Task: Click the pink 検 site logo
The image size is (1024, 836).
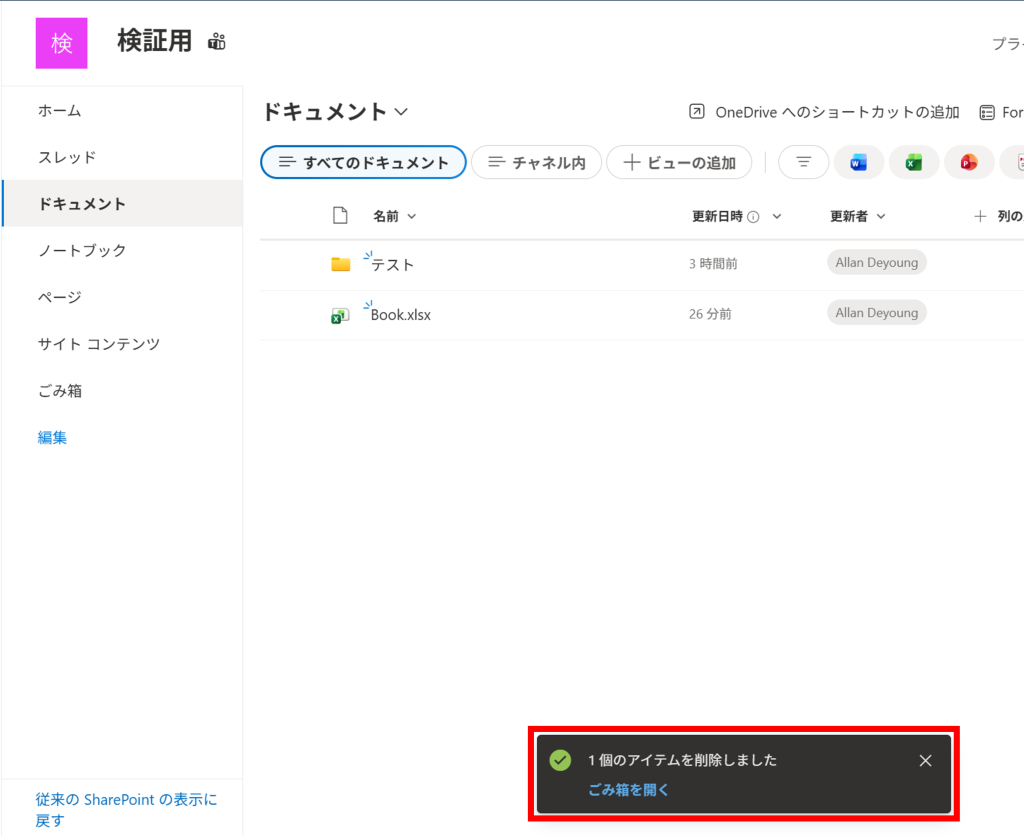Action: click(62, 43)
